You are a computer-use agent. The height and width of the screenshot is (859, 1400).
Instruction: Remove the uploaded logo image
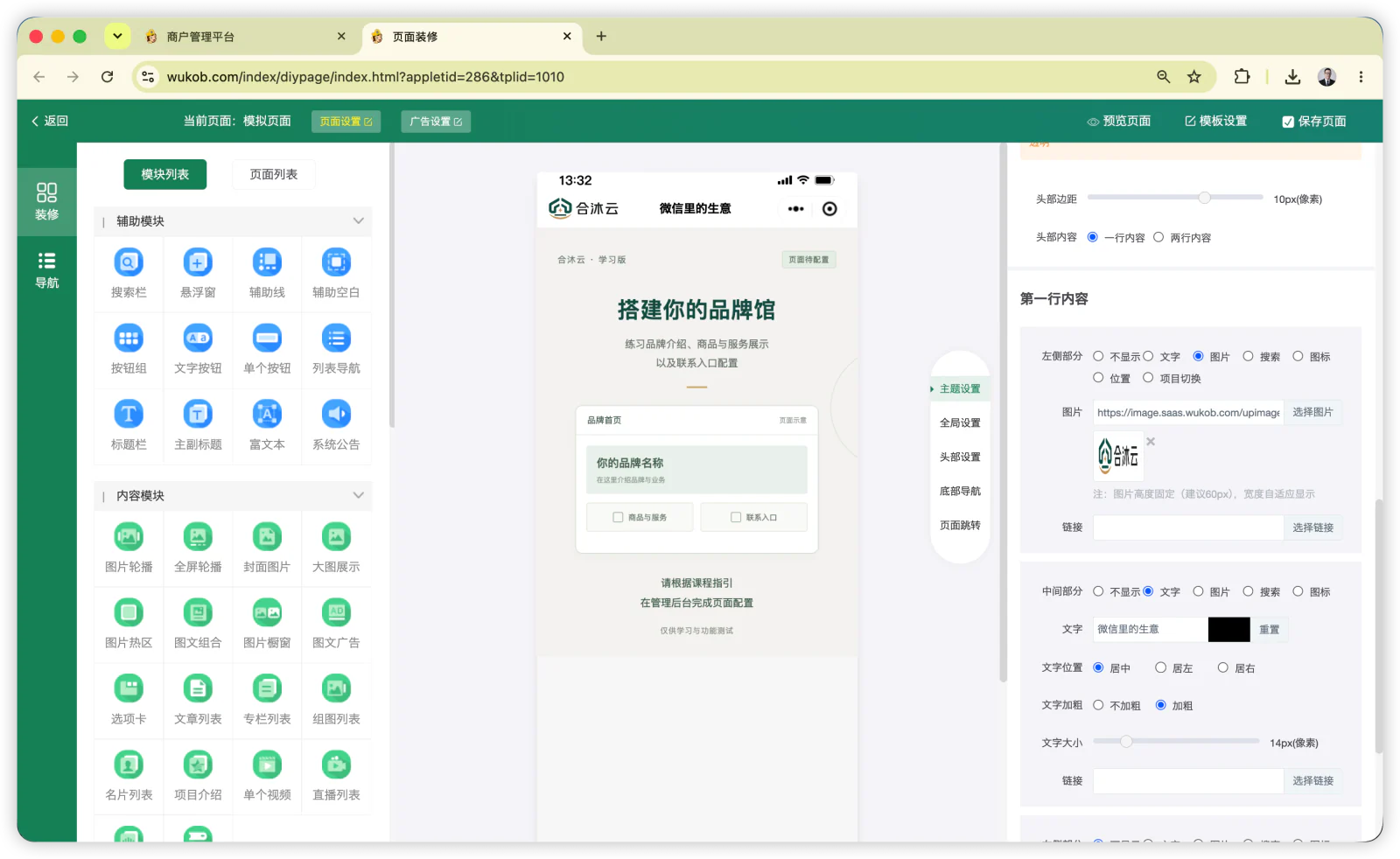(x=1151, y=441)
